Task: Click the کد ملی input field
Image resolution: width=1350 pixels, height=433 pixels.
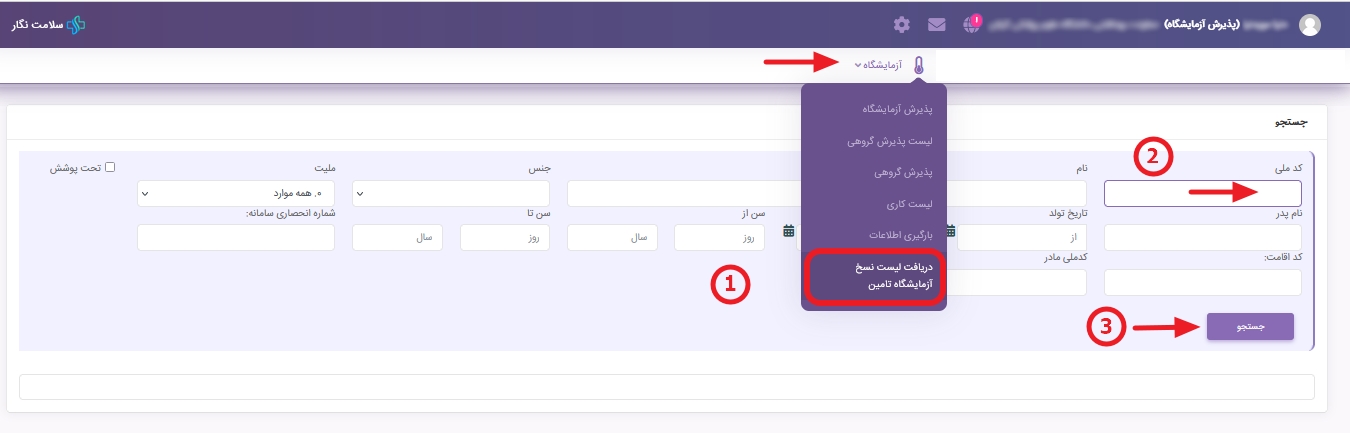Action: 1202,193
